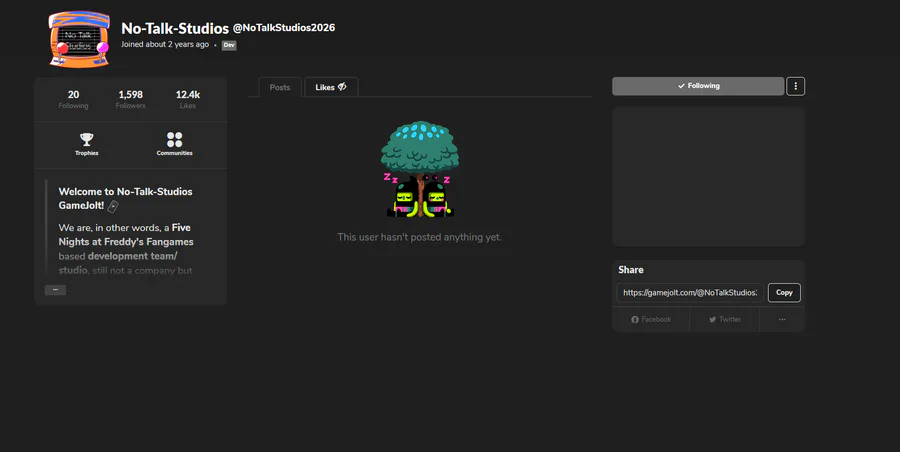Toggle the Following button

[x=698, y=86]
